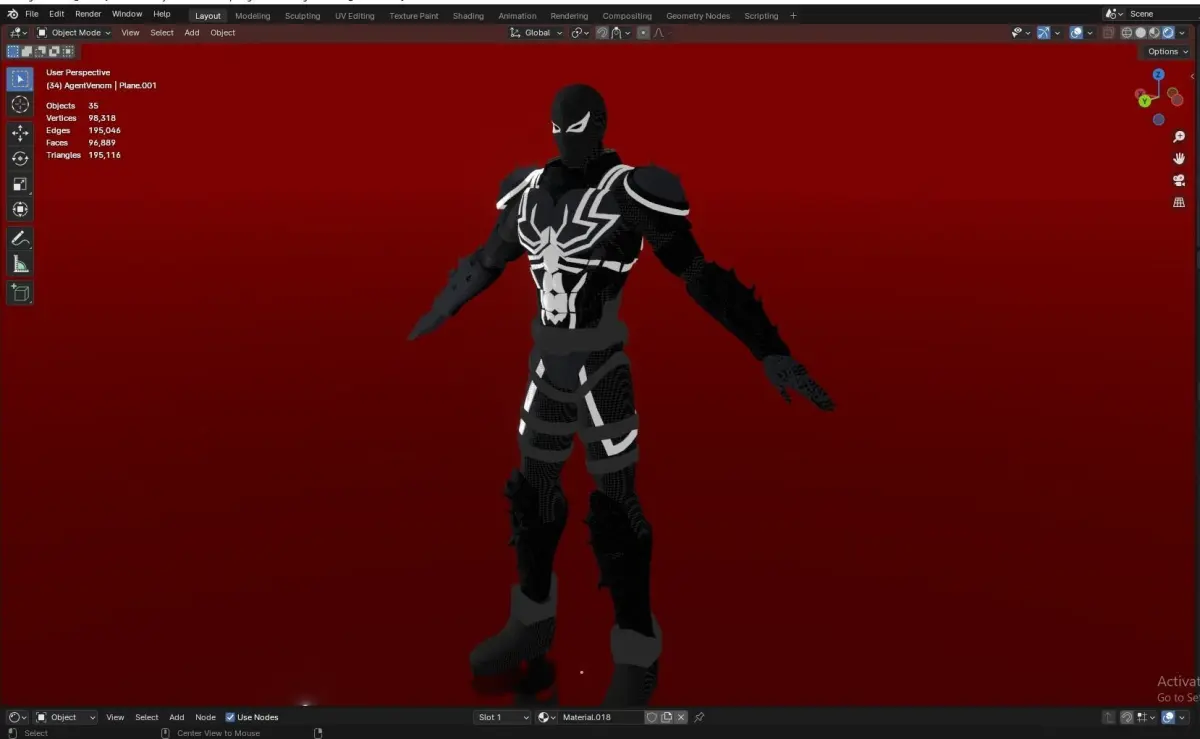Toggle snapping magnet icon

click(x=602, y=33)
